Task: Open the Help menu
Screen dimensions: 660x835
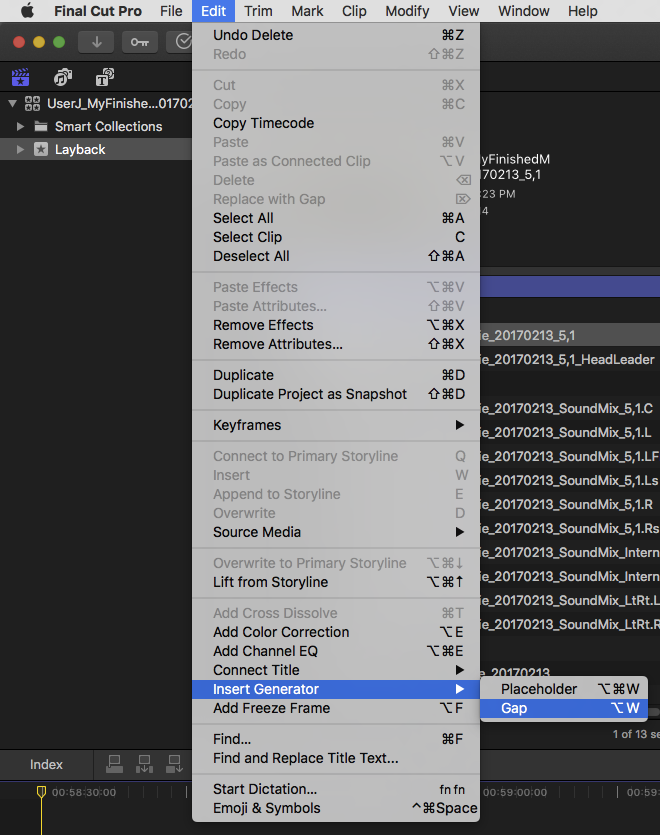Action: pyautogui.click(x=583, y=11)
